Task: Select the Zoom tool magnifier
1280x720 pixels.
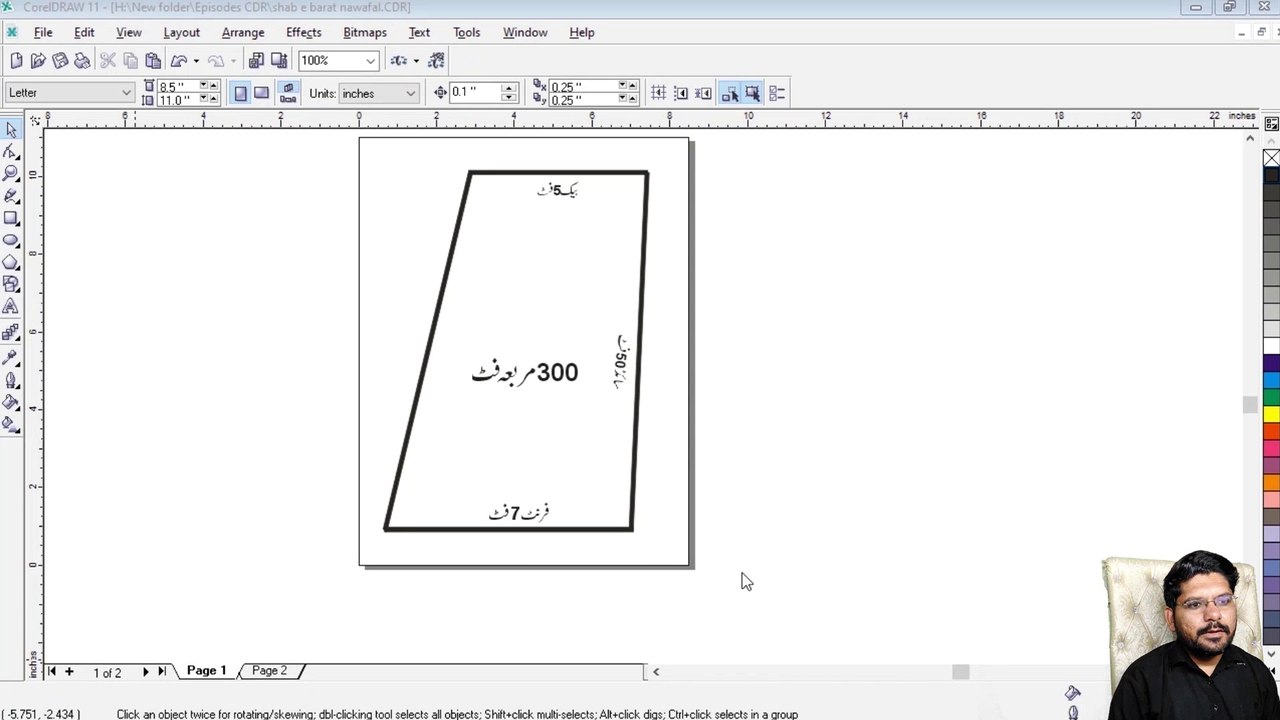Action: pyautogui.click(x=11, y=174)
